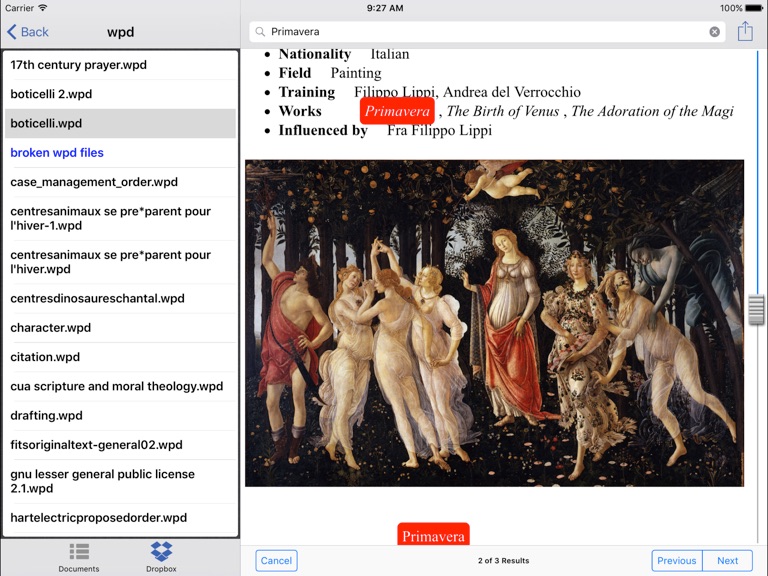Tap the Back chevron button
The width and height of the screenshot is (768, 576).
(x=28, y=32)
